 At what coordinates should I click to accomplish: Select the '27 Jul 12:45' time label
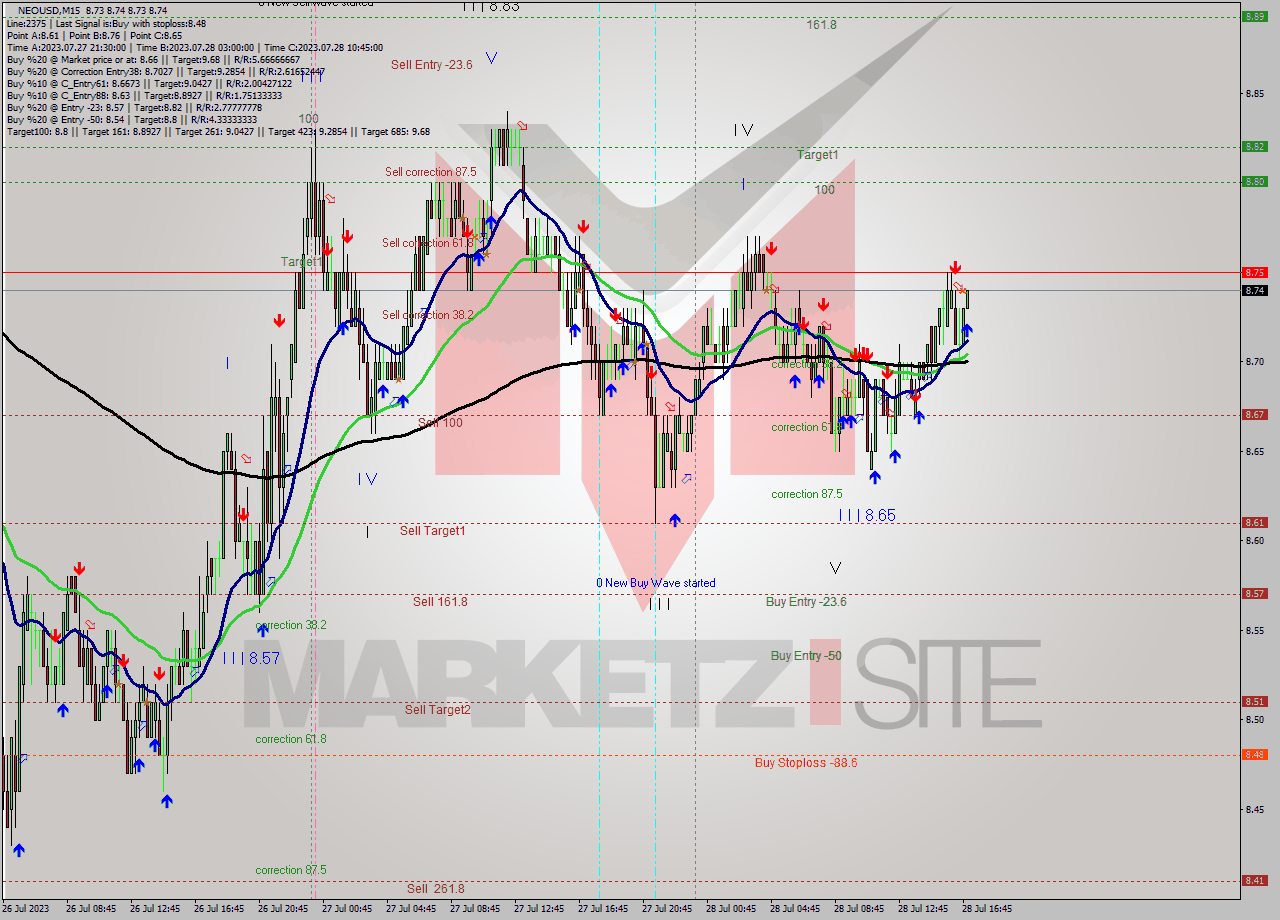(539, 909)
